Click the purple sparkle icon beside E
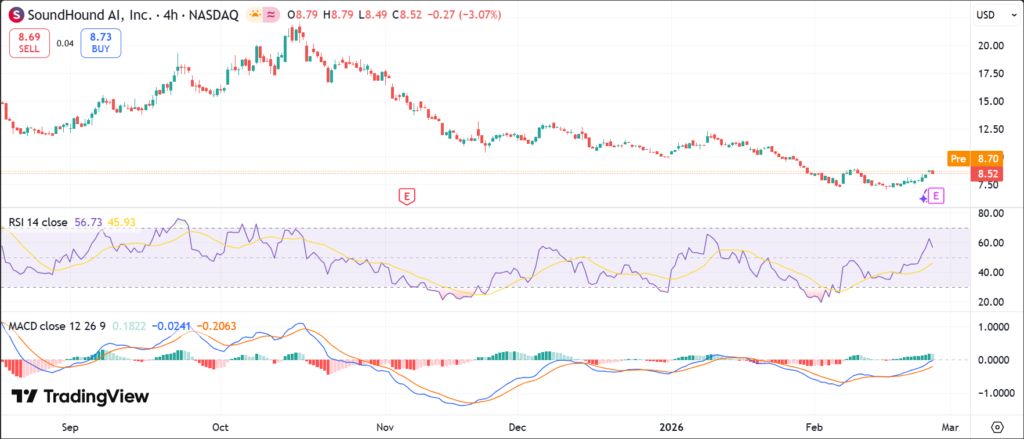 point(922,199)
